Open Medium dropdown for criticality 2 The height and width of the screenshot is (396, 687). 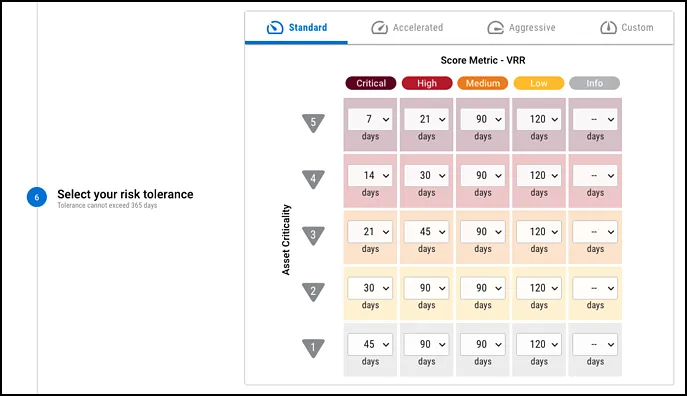click(483, 288)
